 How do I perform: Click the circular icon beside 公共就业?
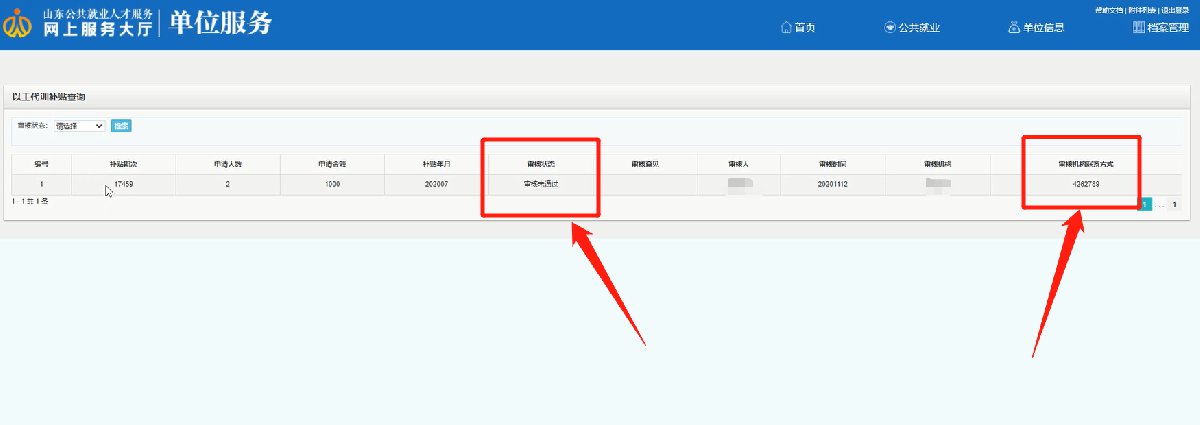(890, 27)
